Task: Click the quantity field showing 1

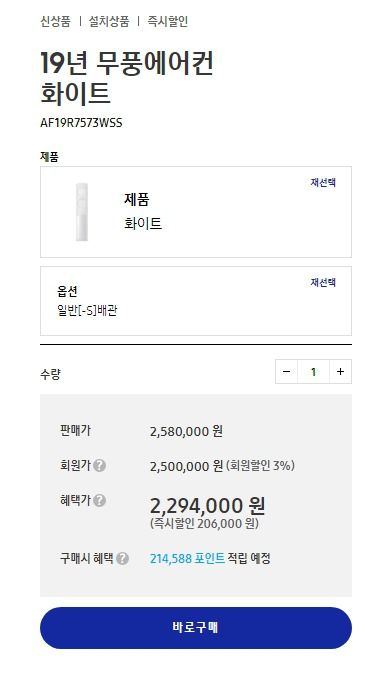Action: pos(313,372)
